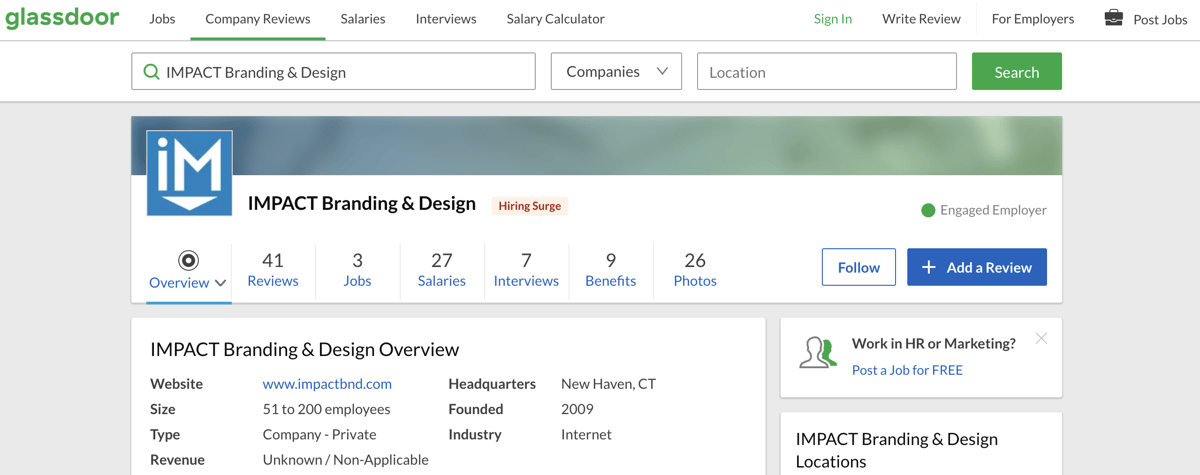Click the Work in HR or Marketing? heading
Viewport: 1200px width, 475px height.
point(934,343)
